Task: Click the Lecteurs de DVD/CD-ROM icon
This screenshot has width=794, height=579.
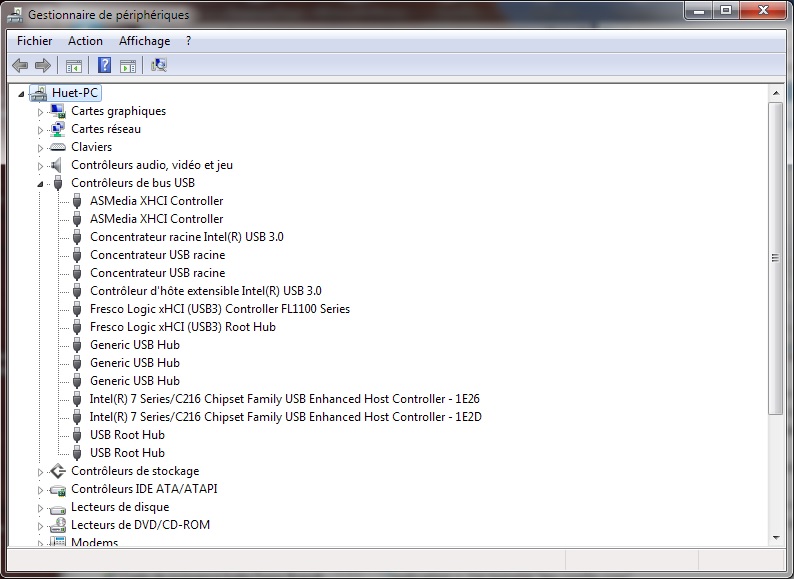Action: [58, 525]
